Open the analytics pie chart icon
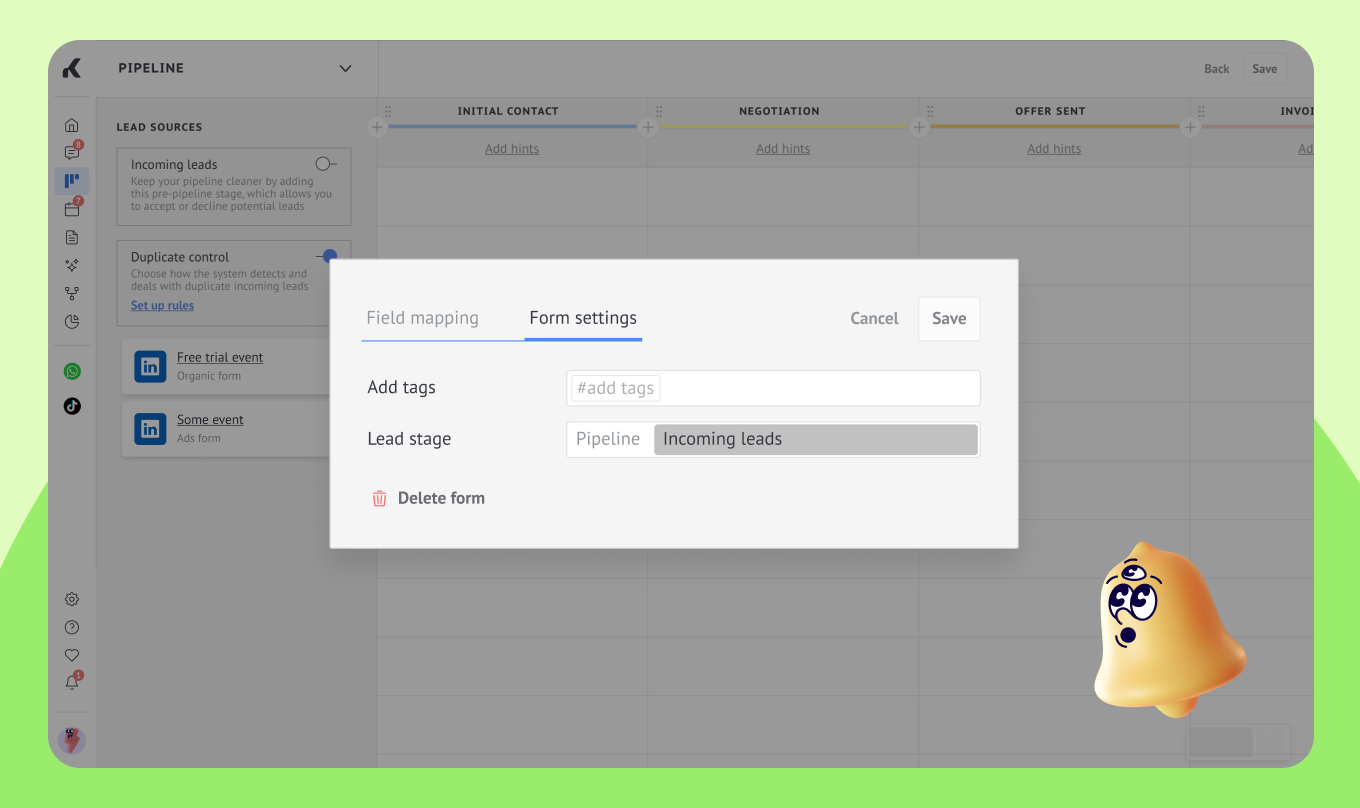Screen dimensions: 1360x808 (72, 322)
